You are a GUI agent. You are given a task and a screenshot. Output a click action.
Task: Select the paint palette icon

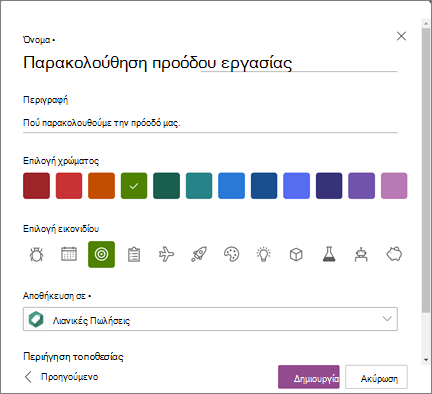[x=231, y=254]
